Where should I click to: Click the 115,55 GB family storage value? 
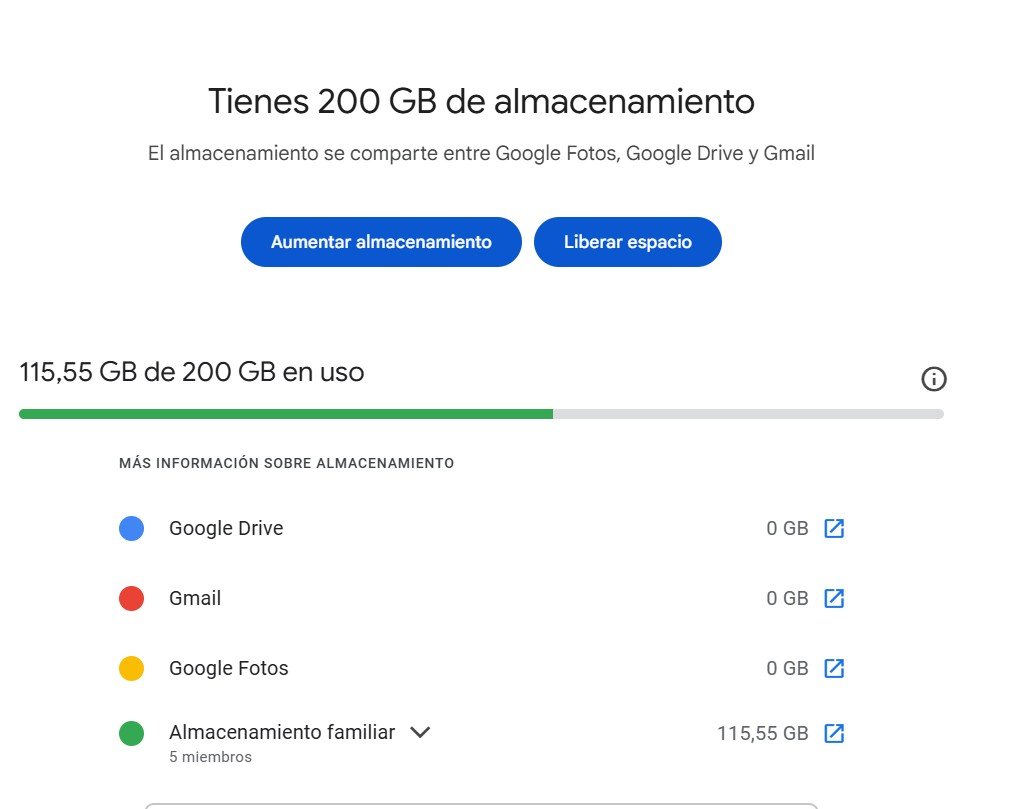click(x=762, y=733)
